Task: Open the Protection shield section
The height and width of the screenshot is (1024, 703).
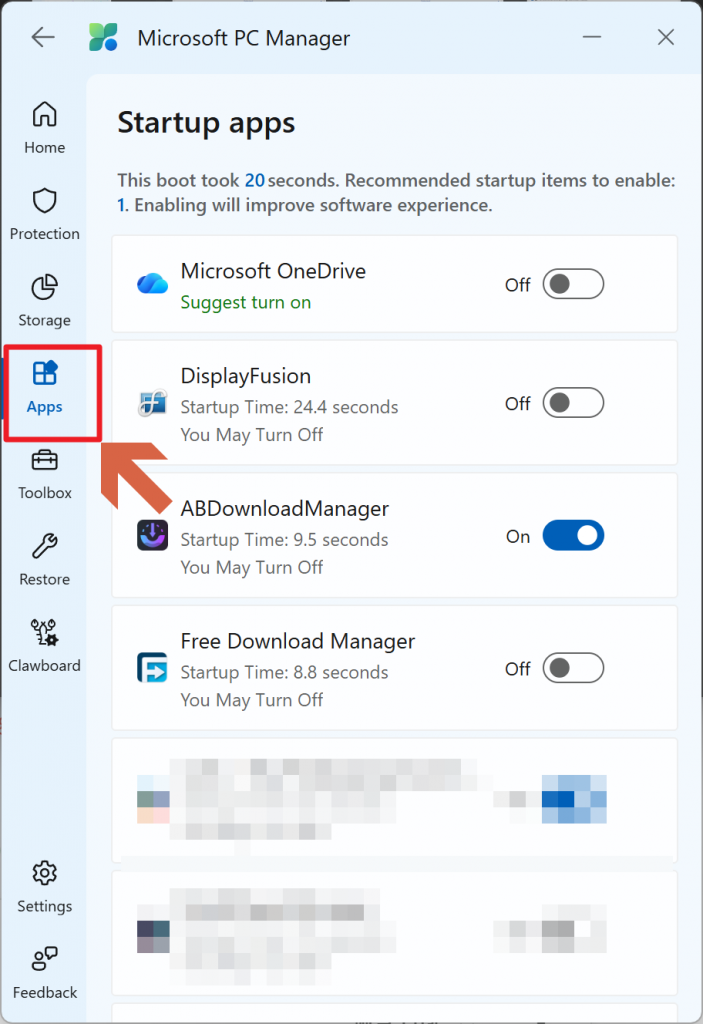Action: click(x=44, y=214)
